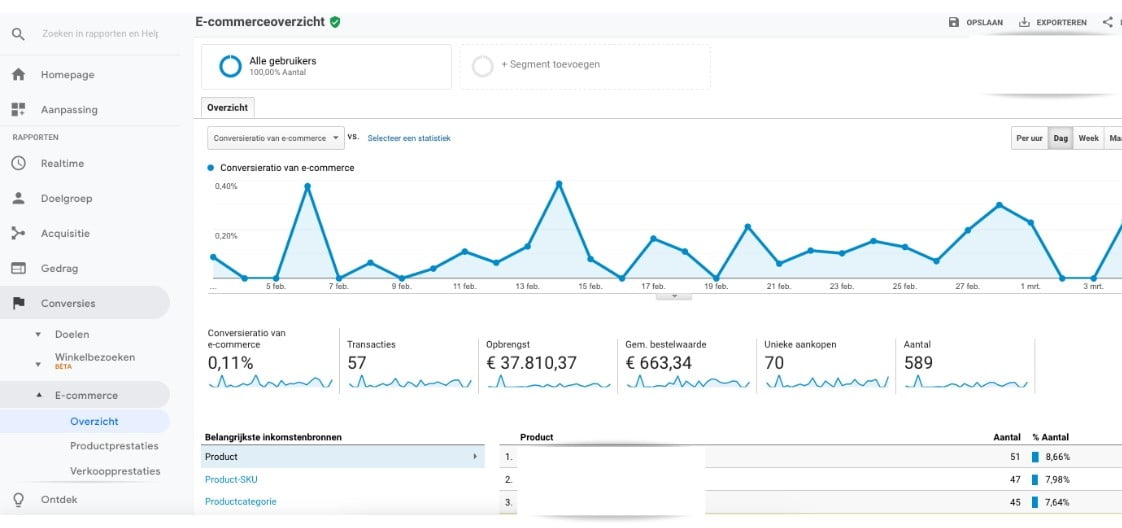The image size is (1122, 528).
Task: Select the Overzicht tab
Action: [228, 107]
